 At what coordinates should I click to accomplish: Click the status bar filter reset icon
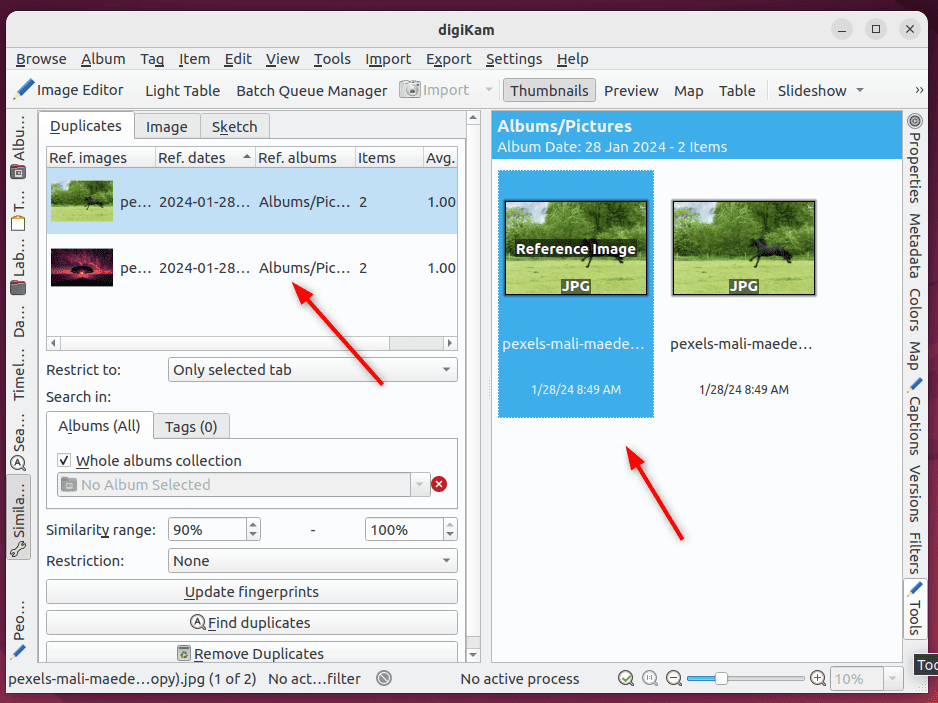tap(384, 678)
